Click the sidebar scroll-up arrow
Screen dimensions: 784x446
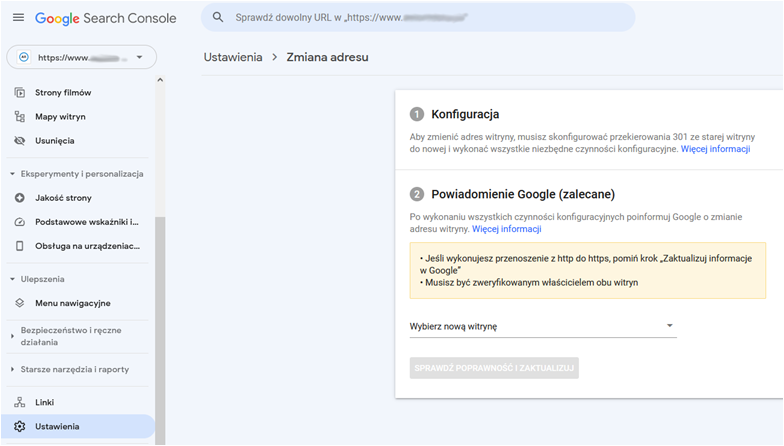click(160, 80)
